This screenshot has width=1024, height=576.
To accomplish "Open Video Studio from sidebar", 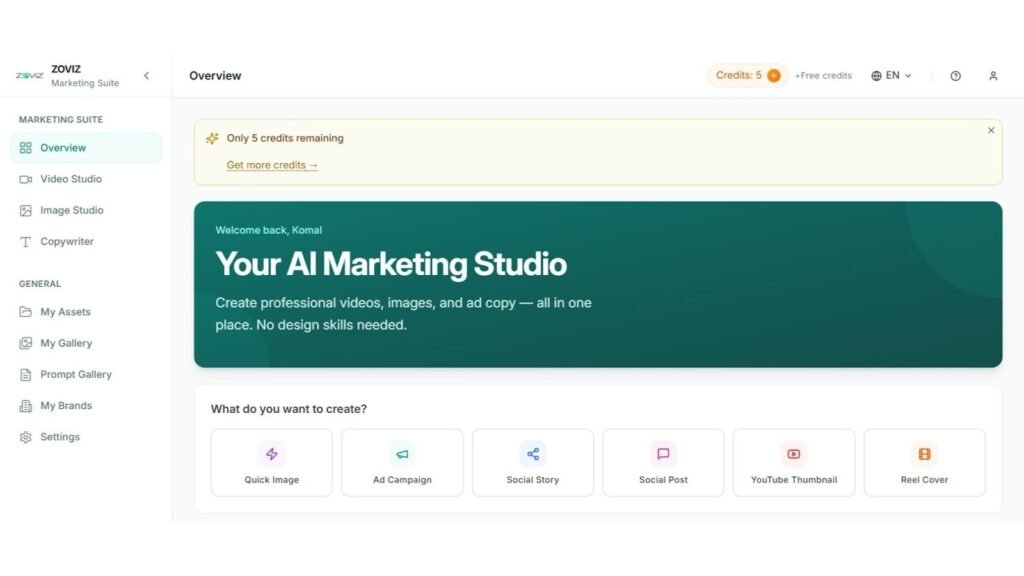I will (x=86, y=179).
